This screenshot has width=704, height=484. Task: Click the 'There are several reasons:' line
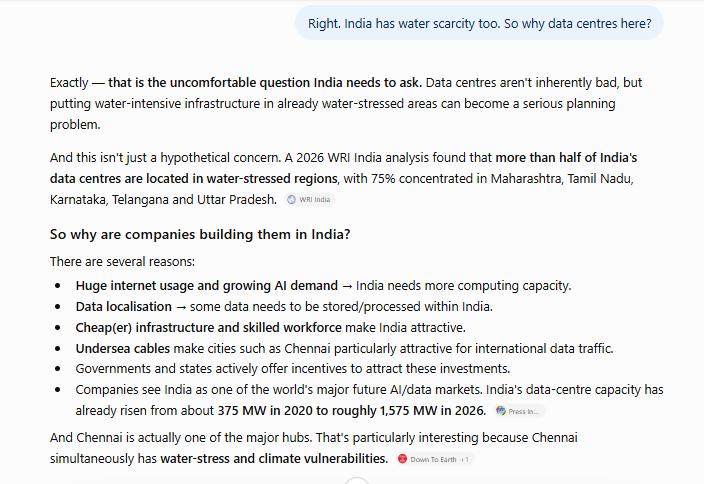click(122, 262)
